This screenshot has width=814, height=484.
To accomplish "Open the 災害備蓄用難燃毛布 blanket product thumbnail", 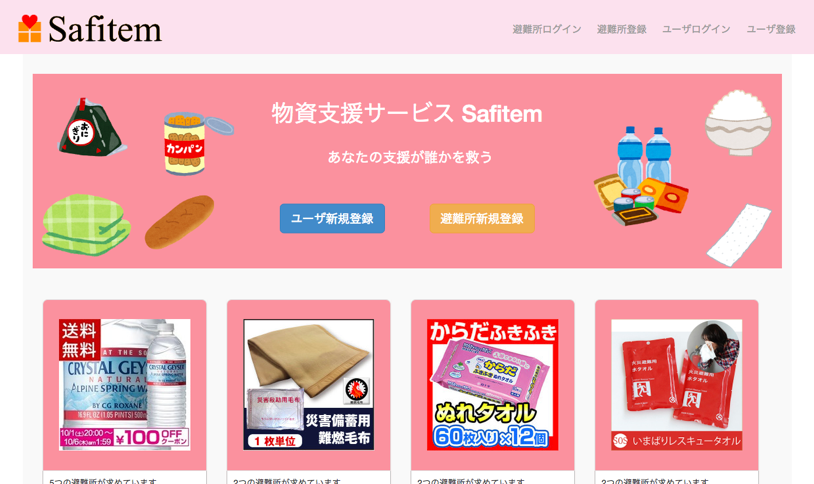I will tap(308, 385).
